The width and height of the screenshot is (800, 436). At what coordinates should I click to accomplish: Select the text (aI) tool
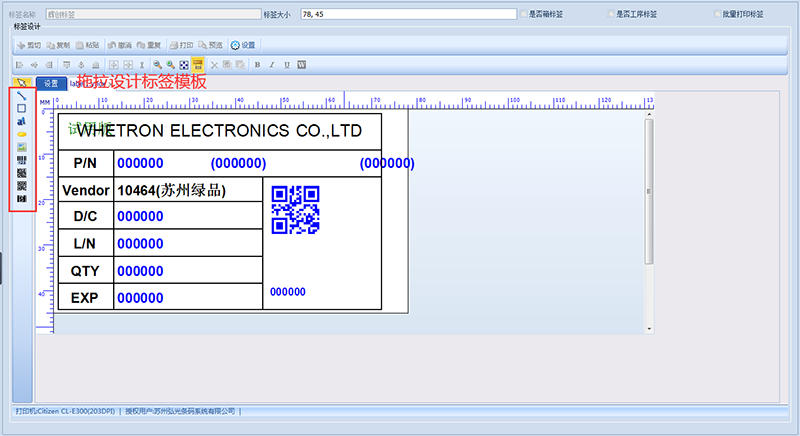point(21,121)
